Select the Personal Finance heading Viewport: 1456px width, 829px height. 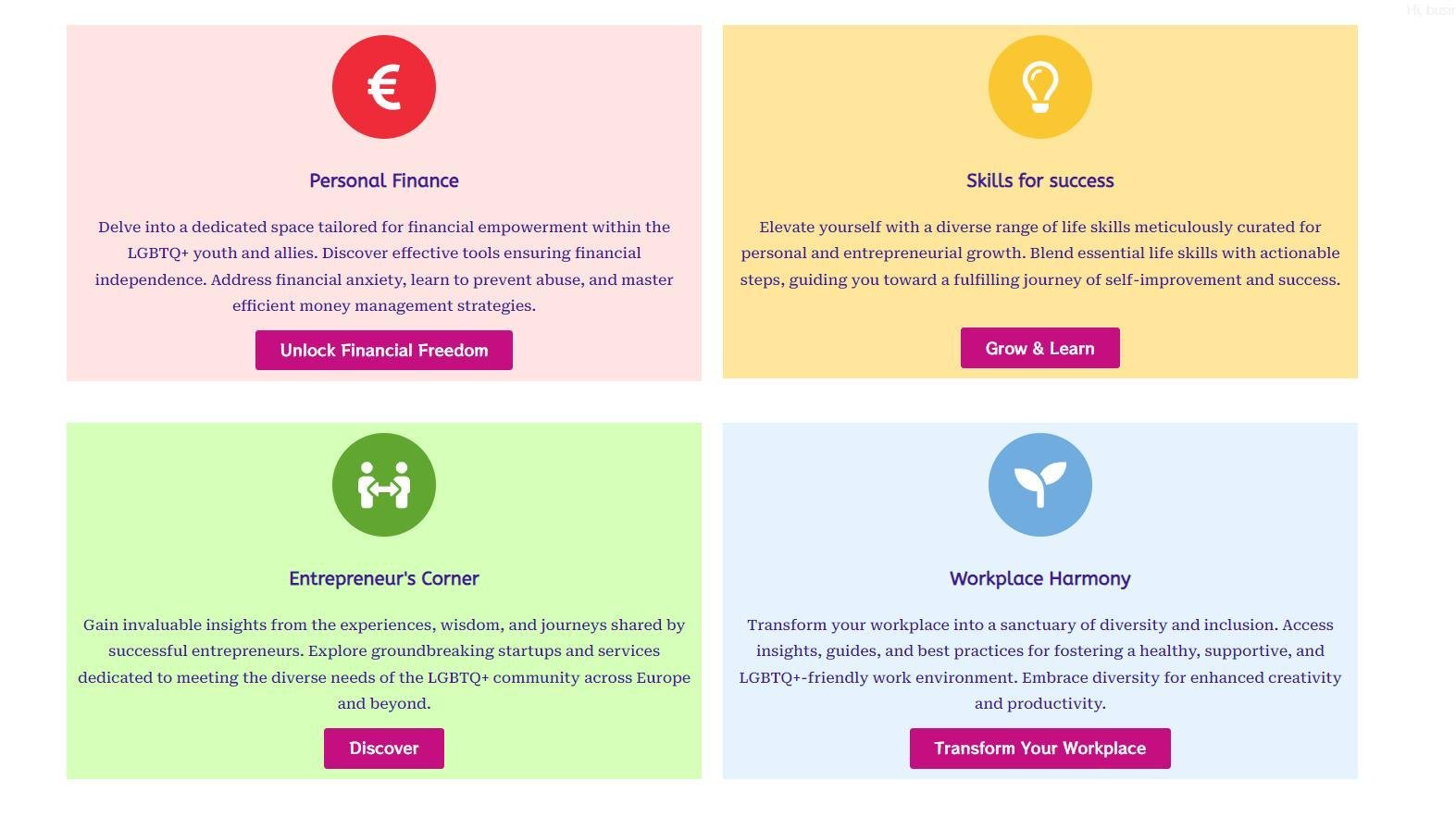coord(384,181)
